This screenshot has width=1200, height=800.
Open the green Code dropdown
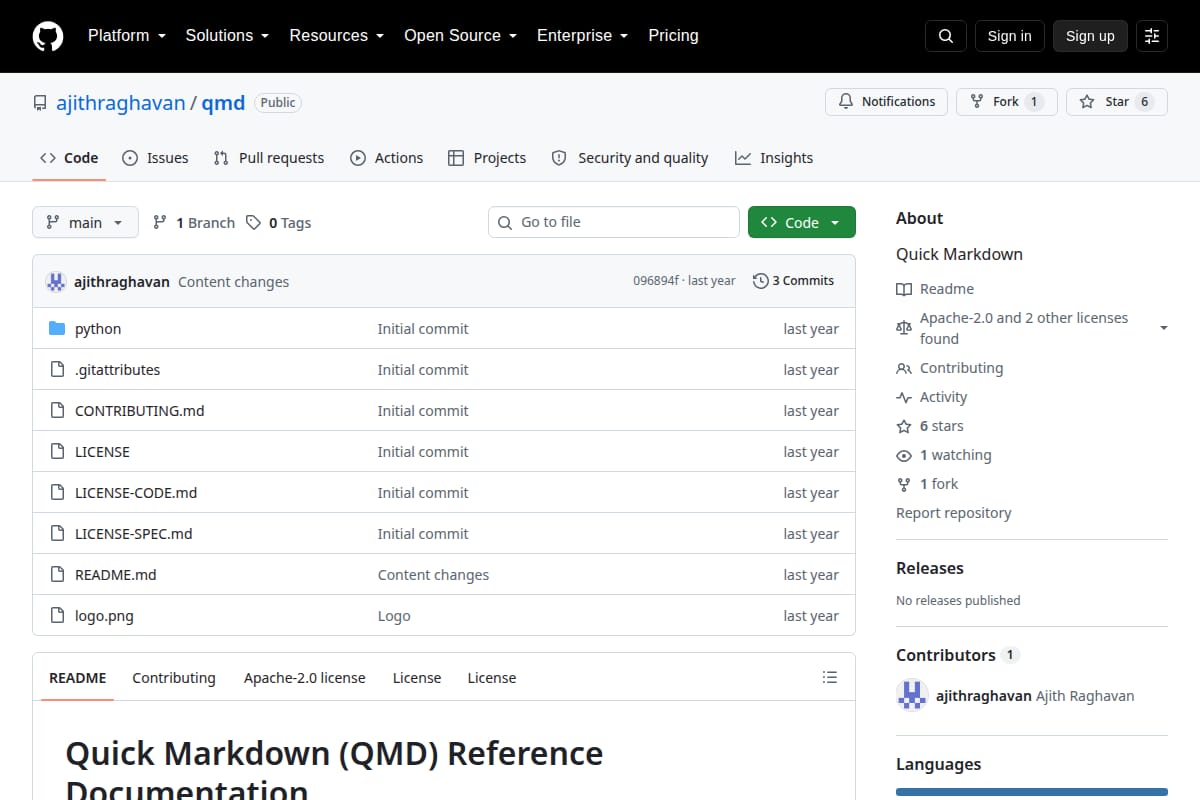tap(802, 222)
